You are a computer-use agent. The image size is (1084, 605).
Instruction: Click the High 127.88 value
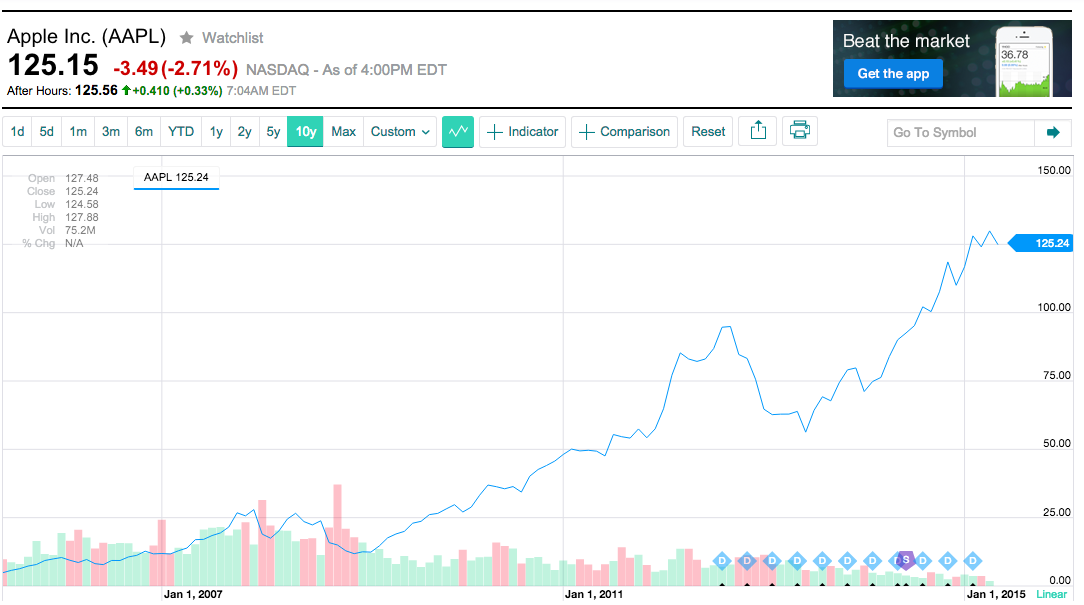82,217
